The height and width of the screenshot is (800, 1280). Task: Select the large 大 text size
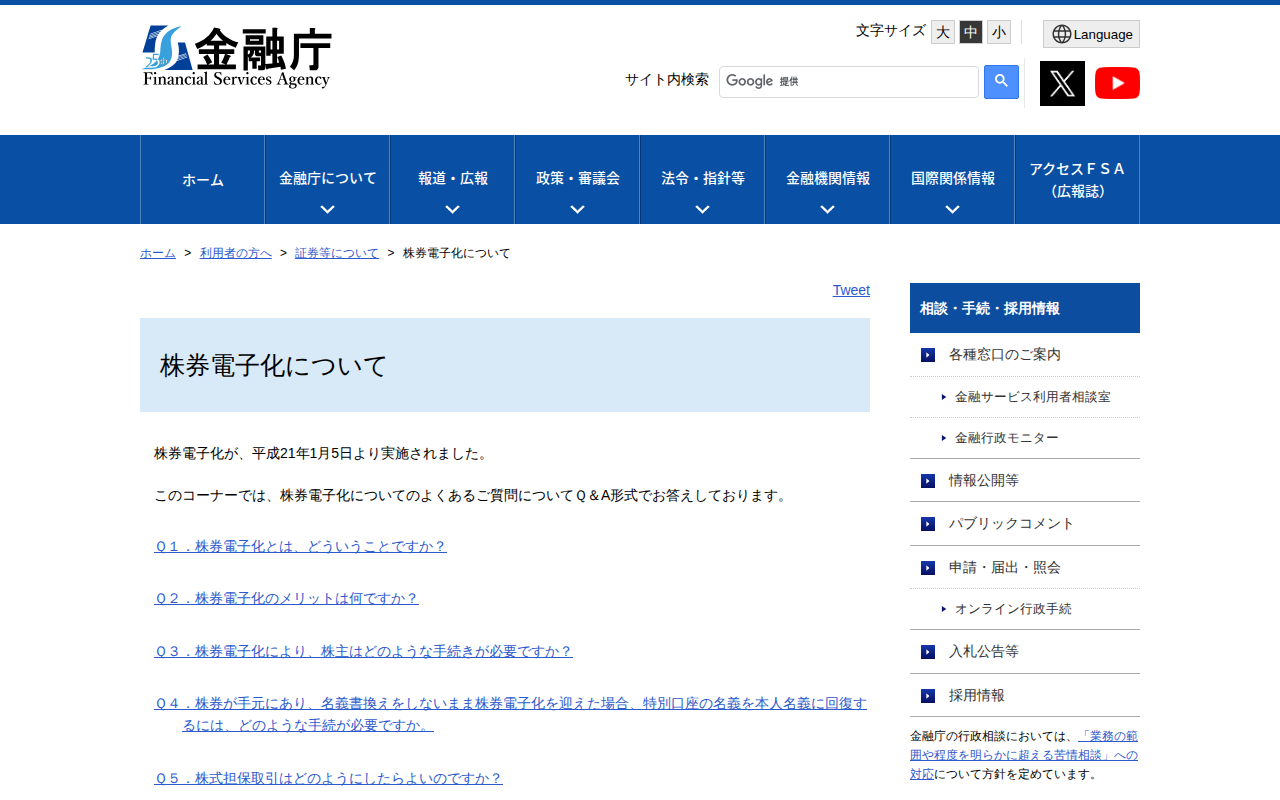pos(942,32)
